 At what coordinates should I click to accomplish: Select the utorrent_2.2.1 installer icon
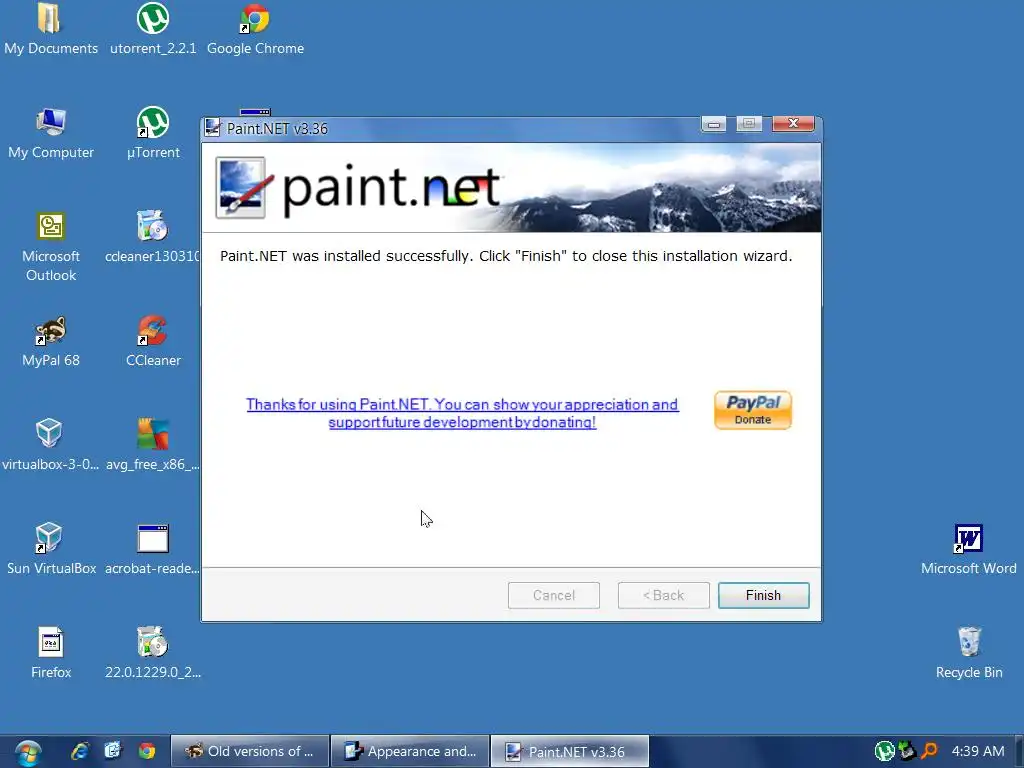pyautogui.click(x=153, y=30)
